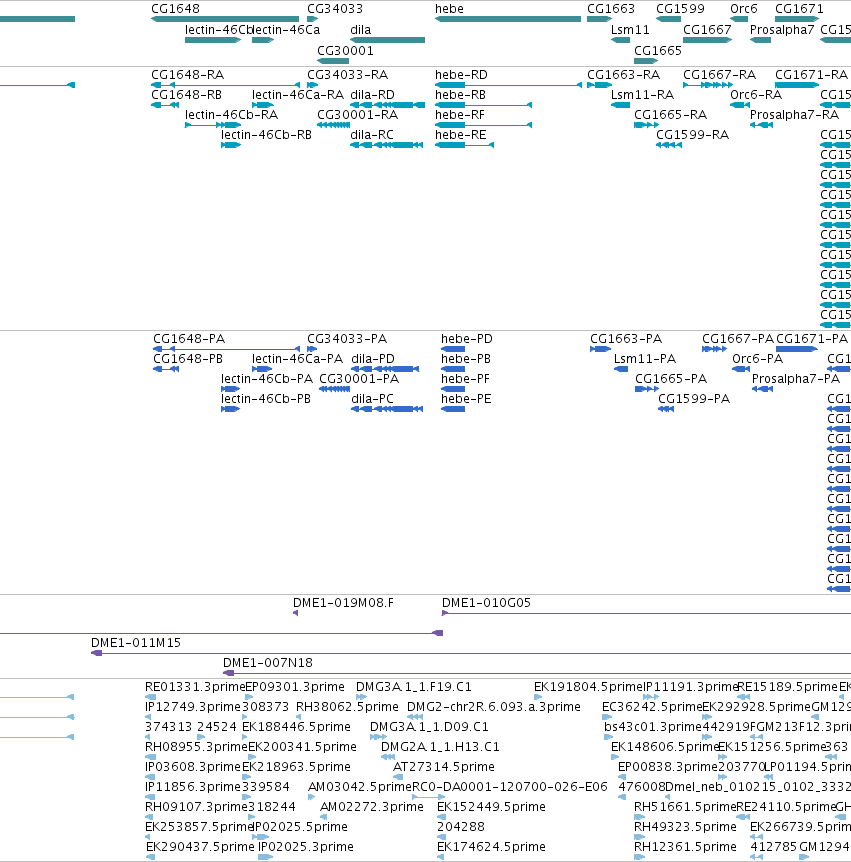Select transcript label dila-RC
The image size is (851, 862).
pyautogui.click(x=372, y=135)
